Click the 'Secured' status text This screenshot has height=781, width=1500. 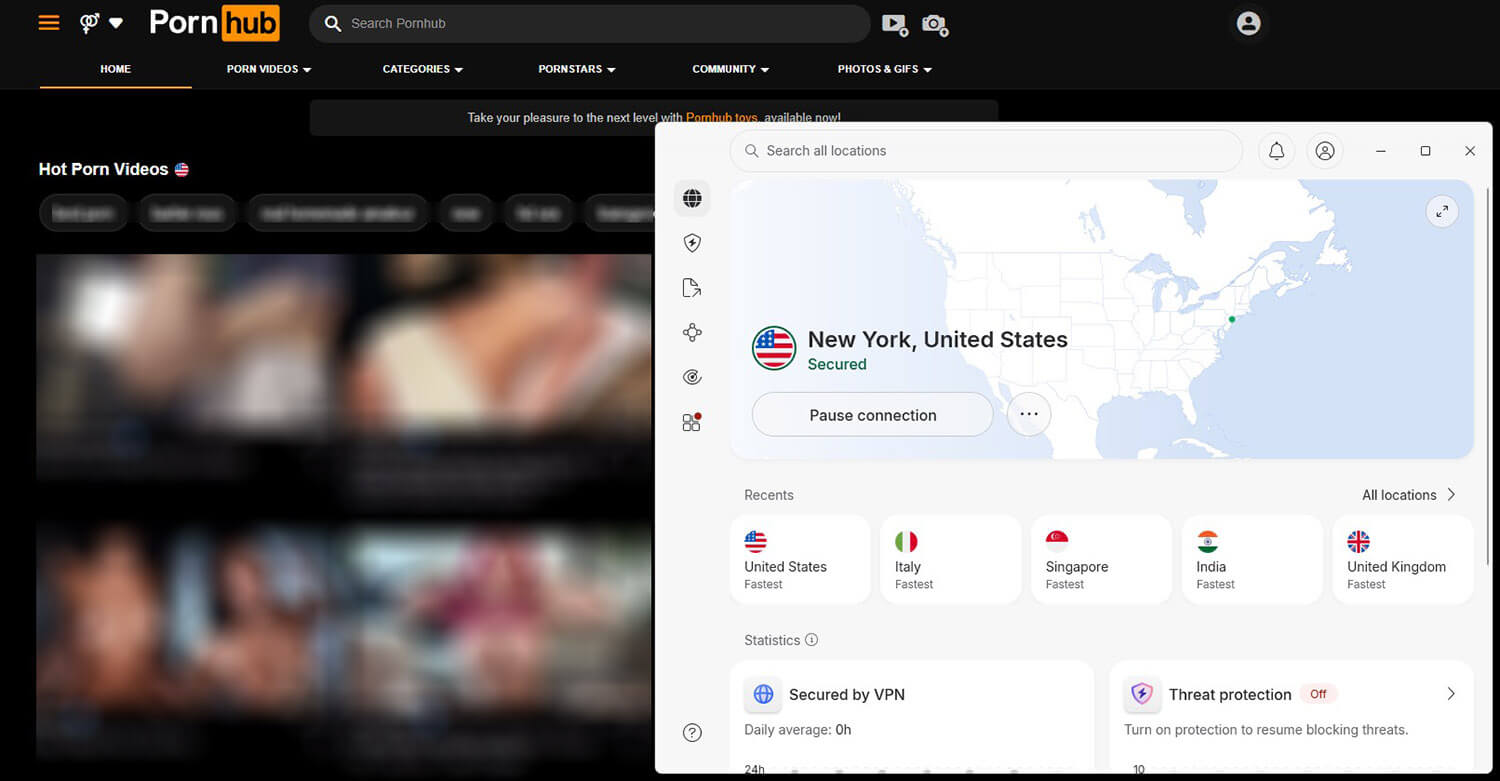837,365
